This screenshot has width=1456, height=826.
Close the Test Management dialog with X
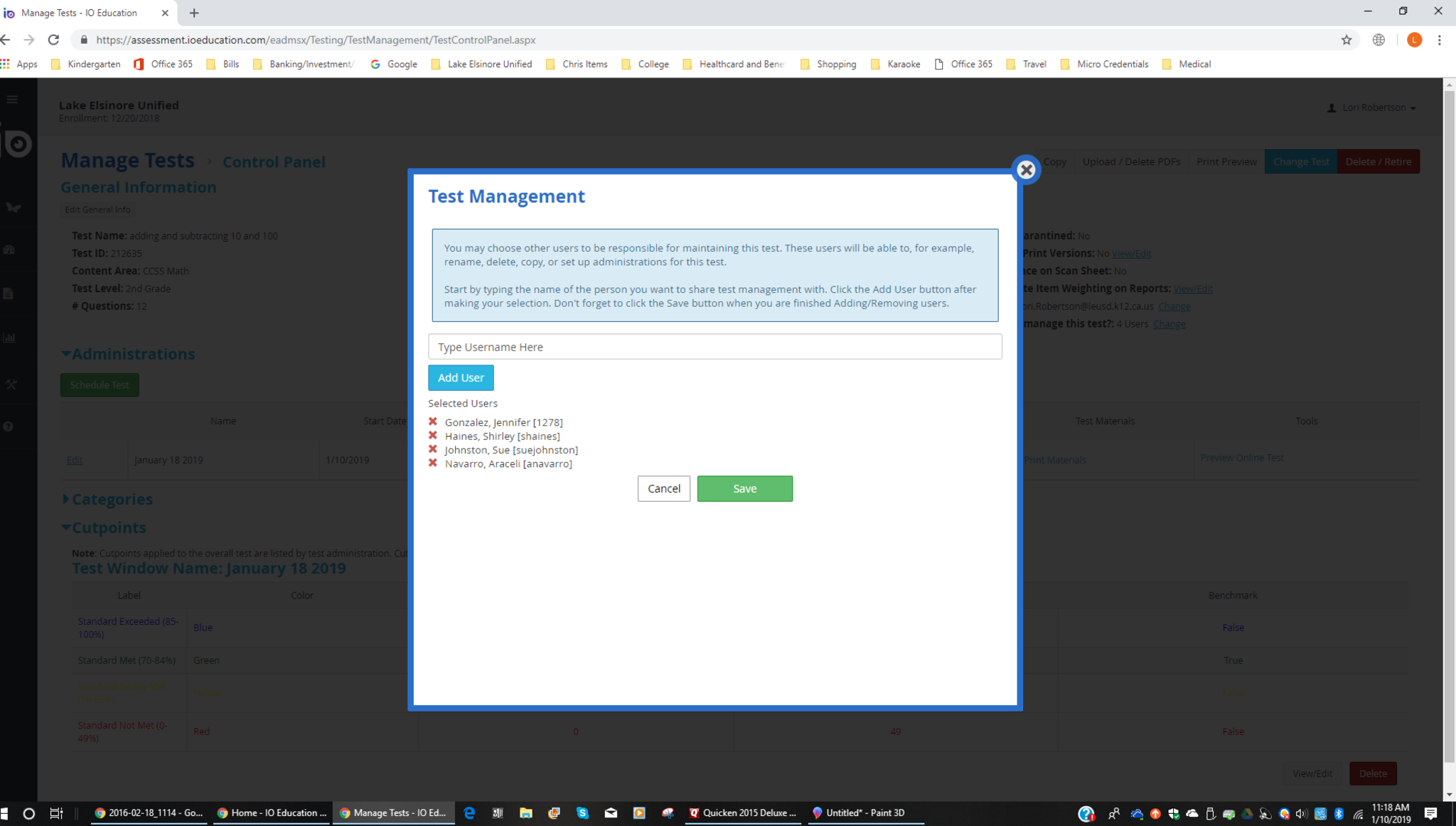1026,170
